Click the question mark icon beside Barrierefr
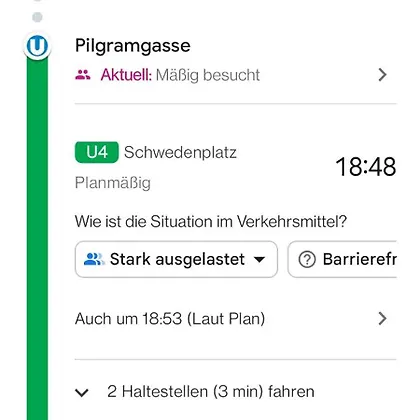The image size is (420, 420). (x=307, y=259)
